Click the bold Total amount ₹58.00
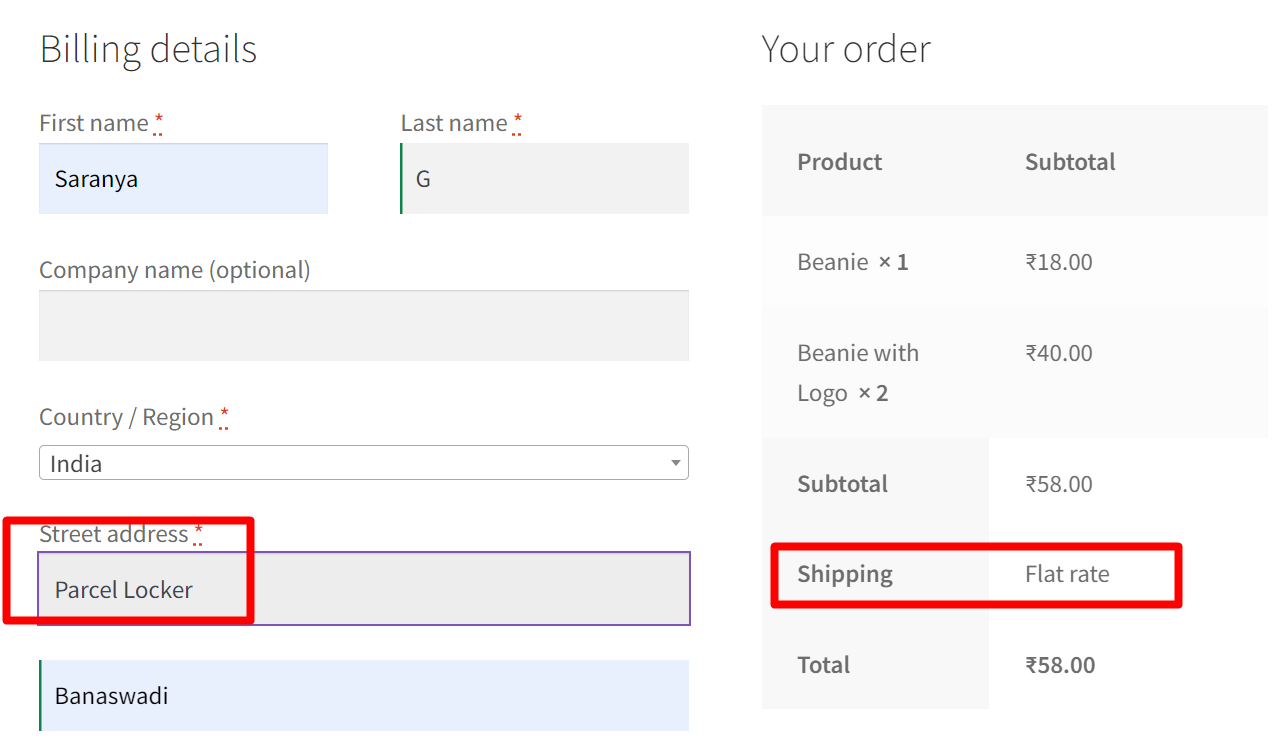Screen dimensions: 1275x749 [1060, 665]
